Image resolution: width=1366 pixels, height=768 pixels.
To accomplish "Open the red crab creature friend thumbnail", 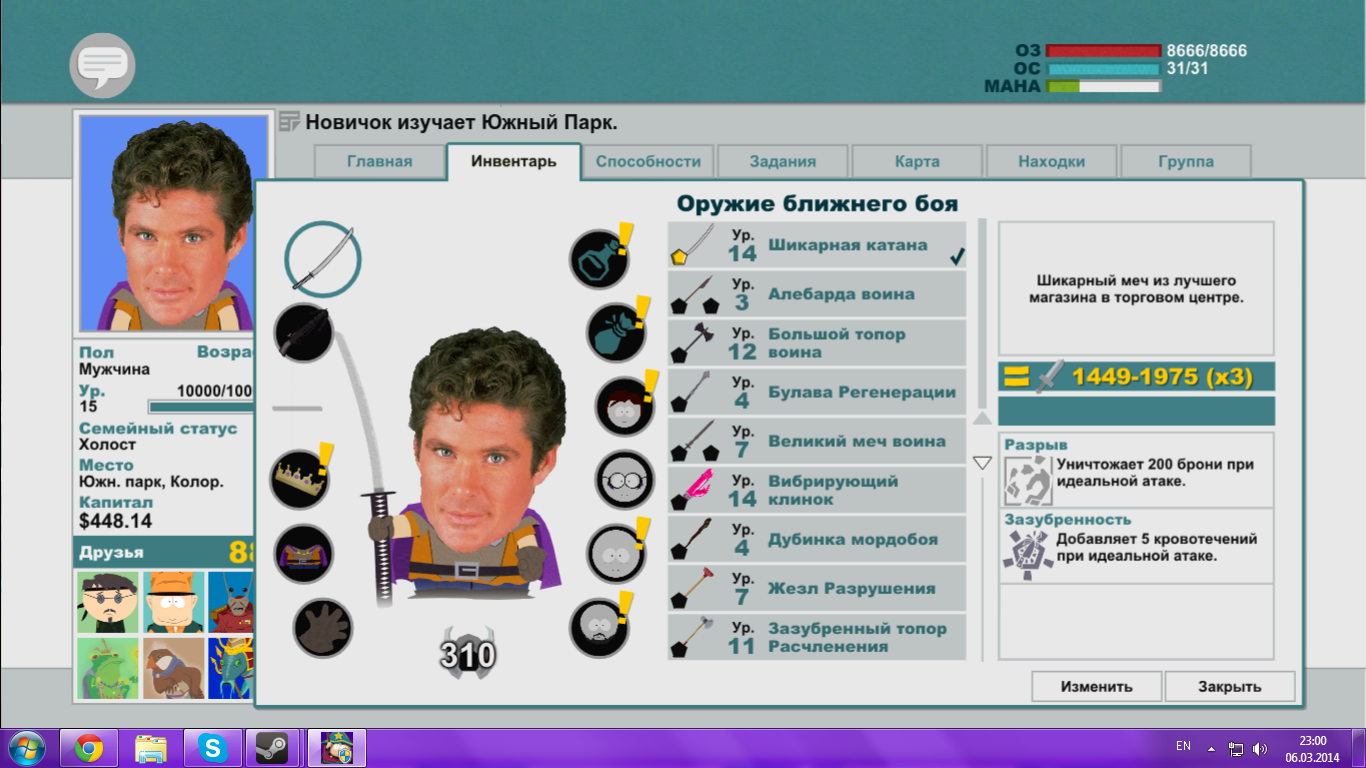I will tap(230, 602).
